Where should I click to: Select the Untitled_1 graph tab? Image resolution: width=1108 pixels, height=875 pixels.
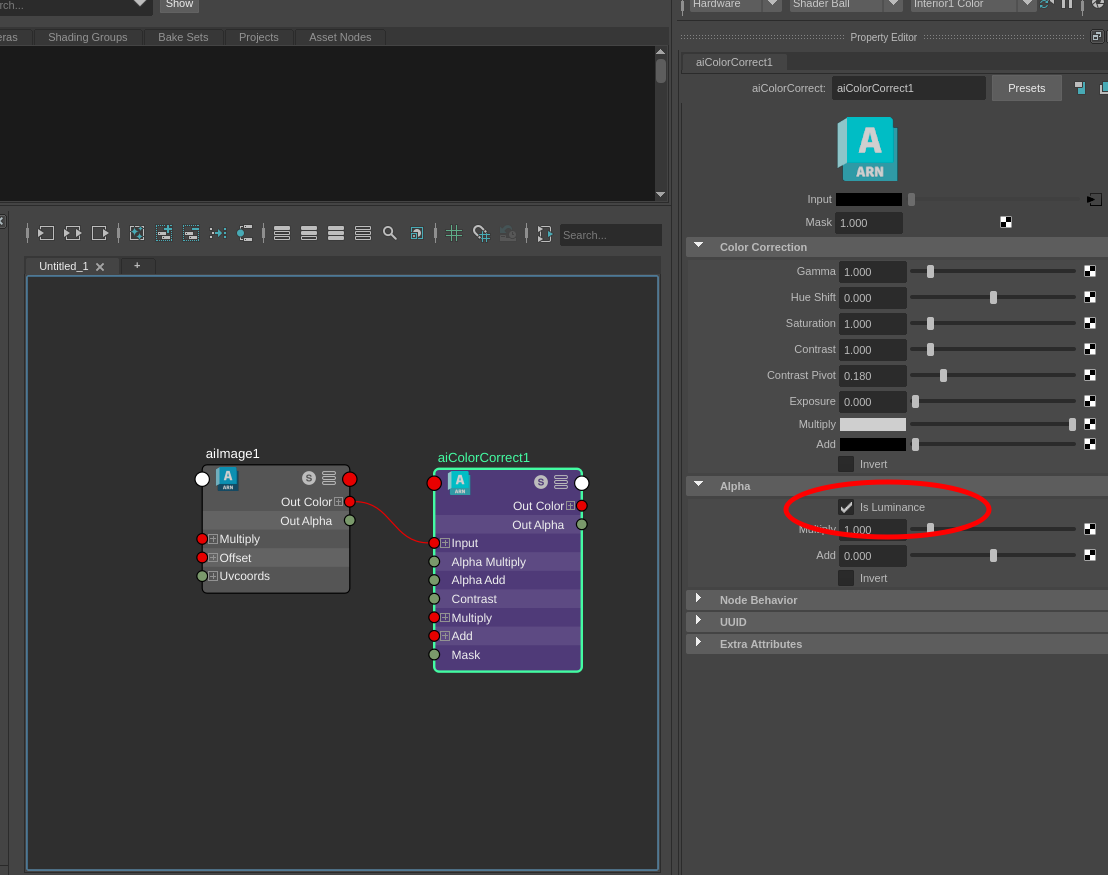coord(66,266)
